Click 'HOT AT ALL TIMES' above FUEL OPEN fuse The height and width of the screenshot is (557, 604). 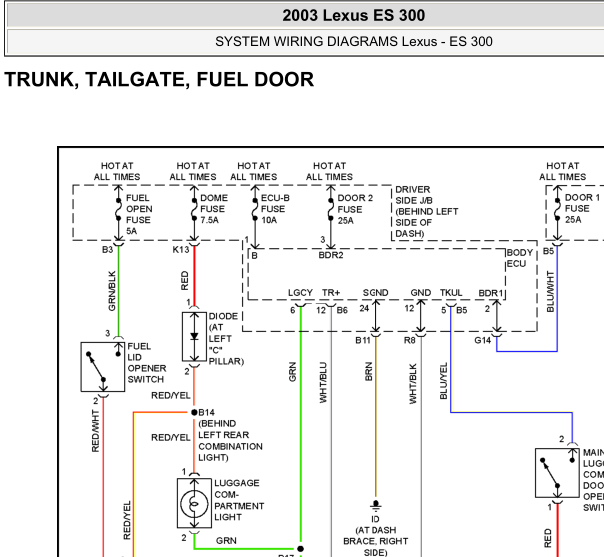(117, 171)
